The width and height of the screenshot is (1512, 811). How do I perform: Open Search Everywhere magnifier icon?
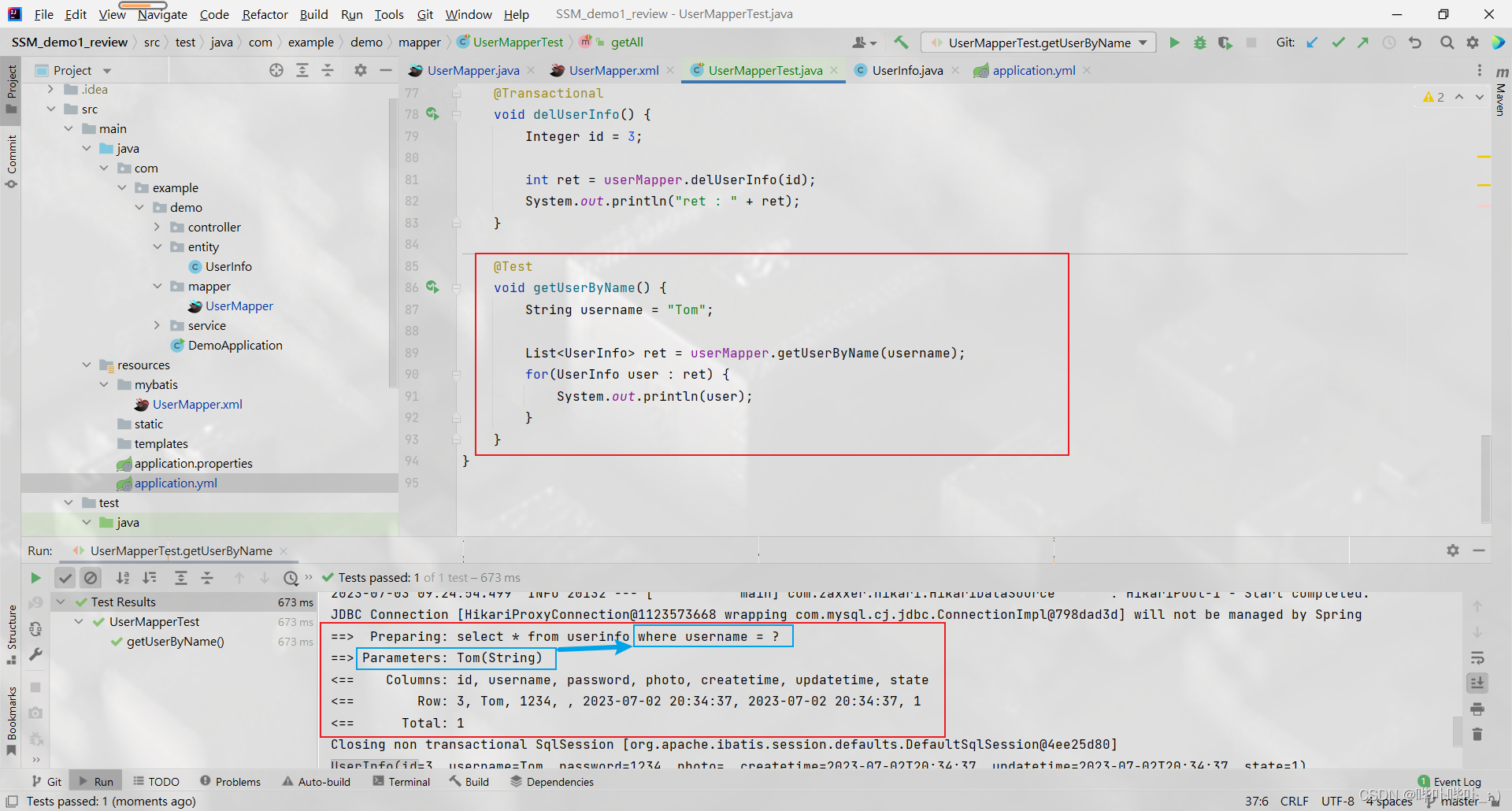(1447, 43)
